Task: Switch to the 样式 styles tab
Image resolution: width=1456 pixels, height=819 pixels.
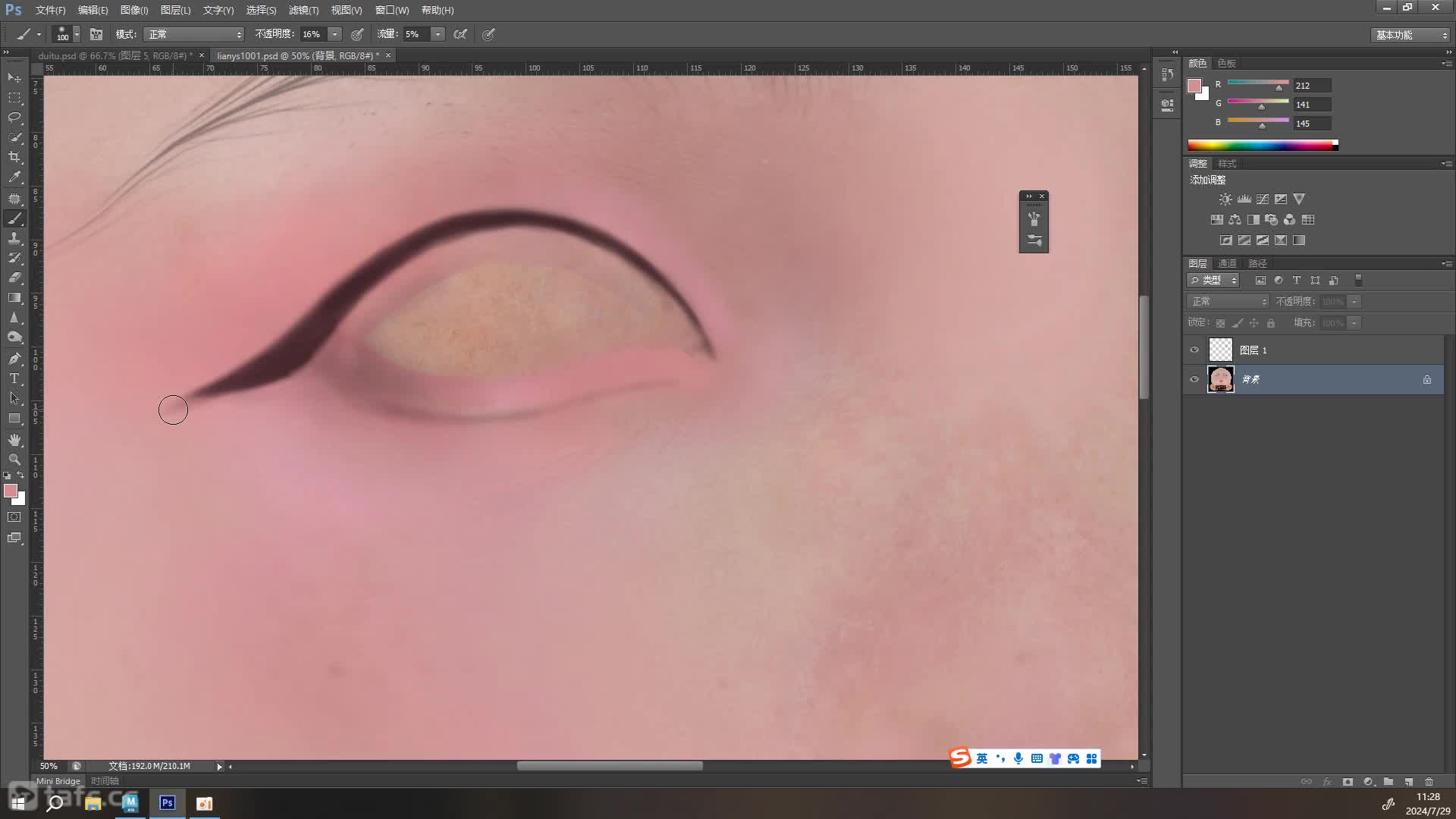Action: click(1227, 163)
